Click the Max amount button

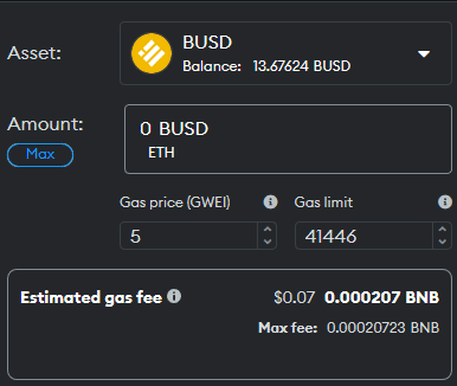pyautogui.click(x=40, y=155)
